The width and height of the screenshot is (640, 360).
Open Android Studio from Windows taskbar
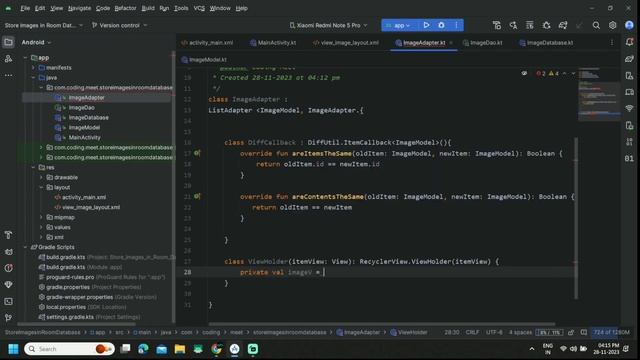(x=235, y=349)
